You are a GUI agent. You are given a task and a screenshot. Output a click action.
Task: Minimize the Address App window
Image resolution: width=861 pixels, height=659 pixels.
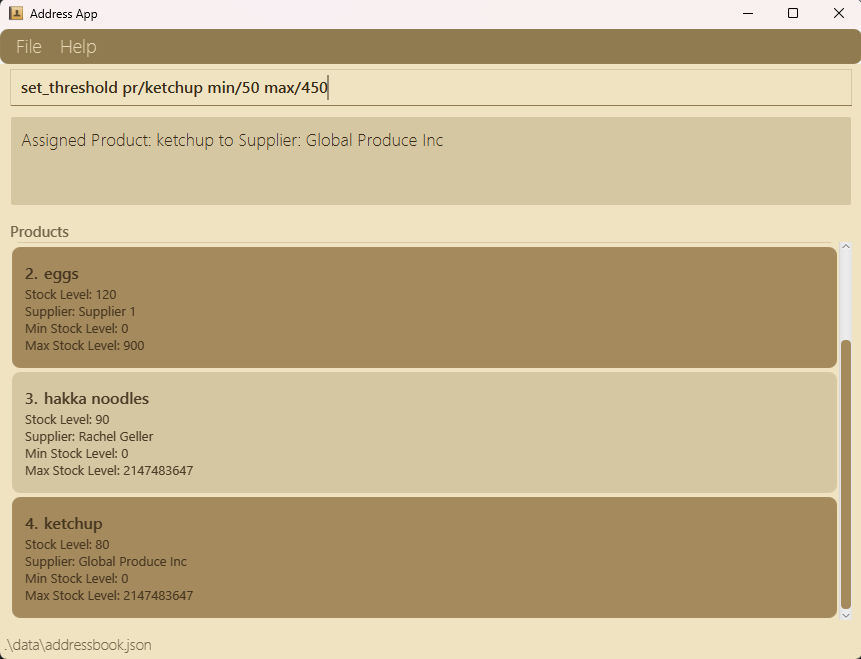click(748, 13)
